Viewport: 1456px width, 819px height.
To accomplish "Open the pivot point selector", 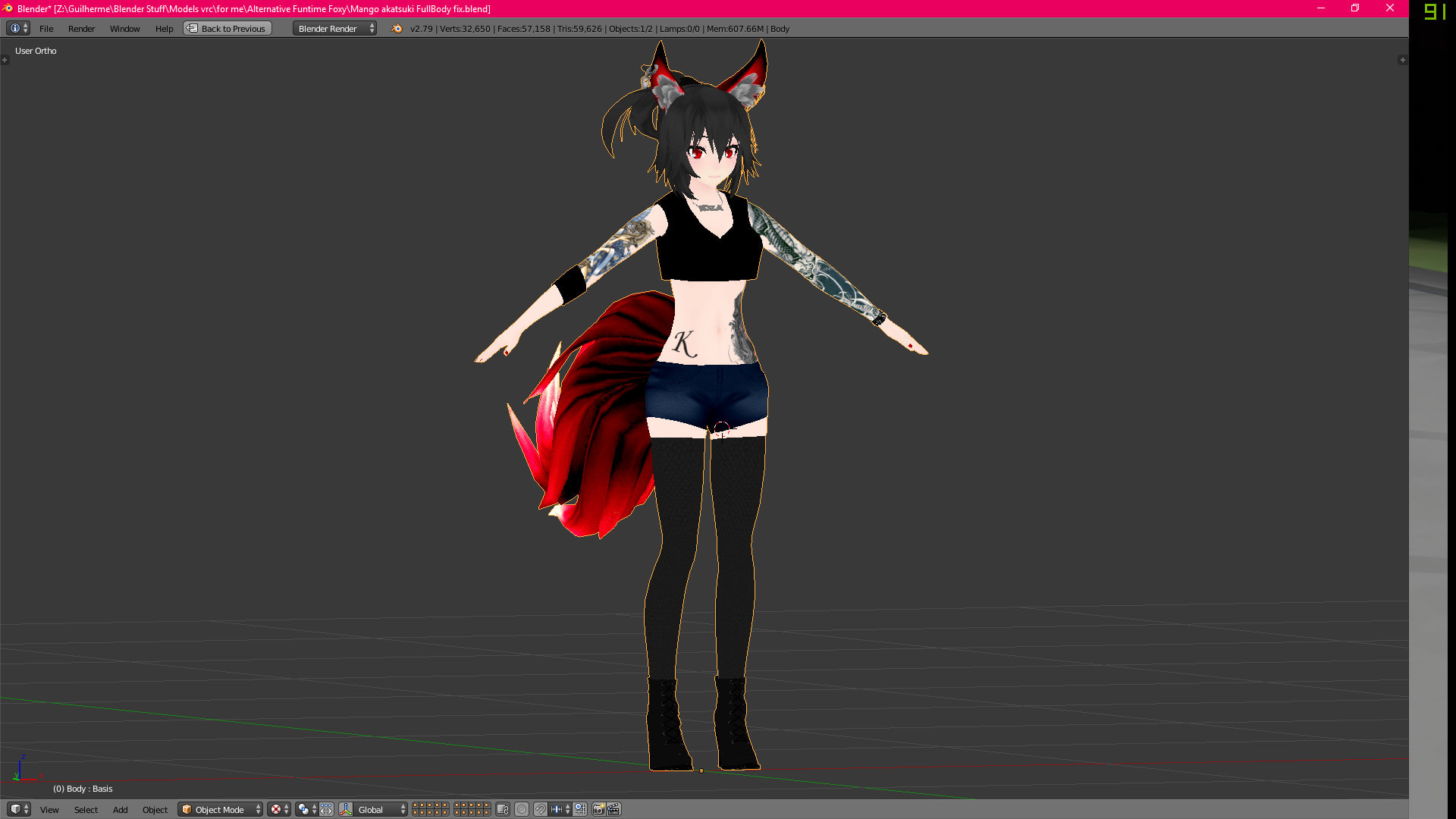I will coord(306,809).
